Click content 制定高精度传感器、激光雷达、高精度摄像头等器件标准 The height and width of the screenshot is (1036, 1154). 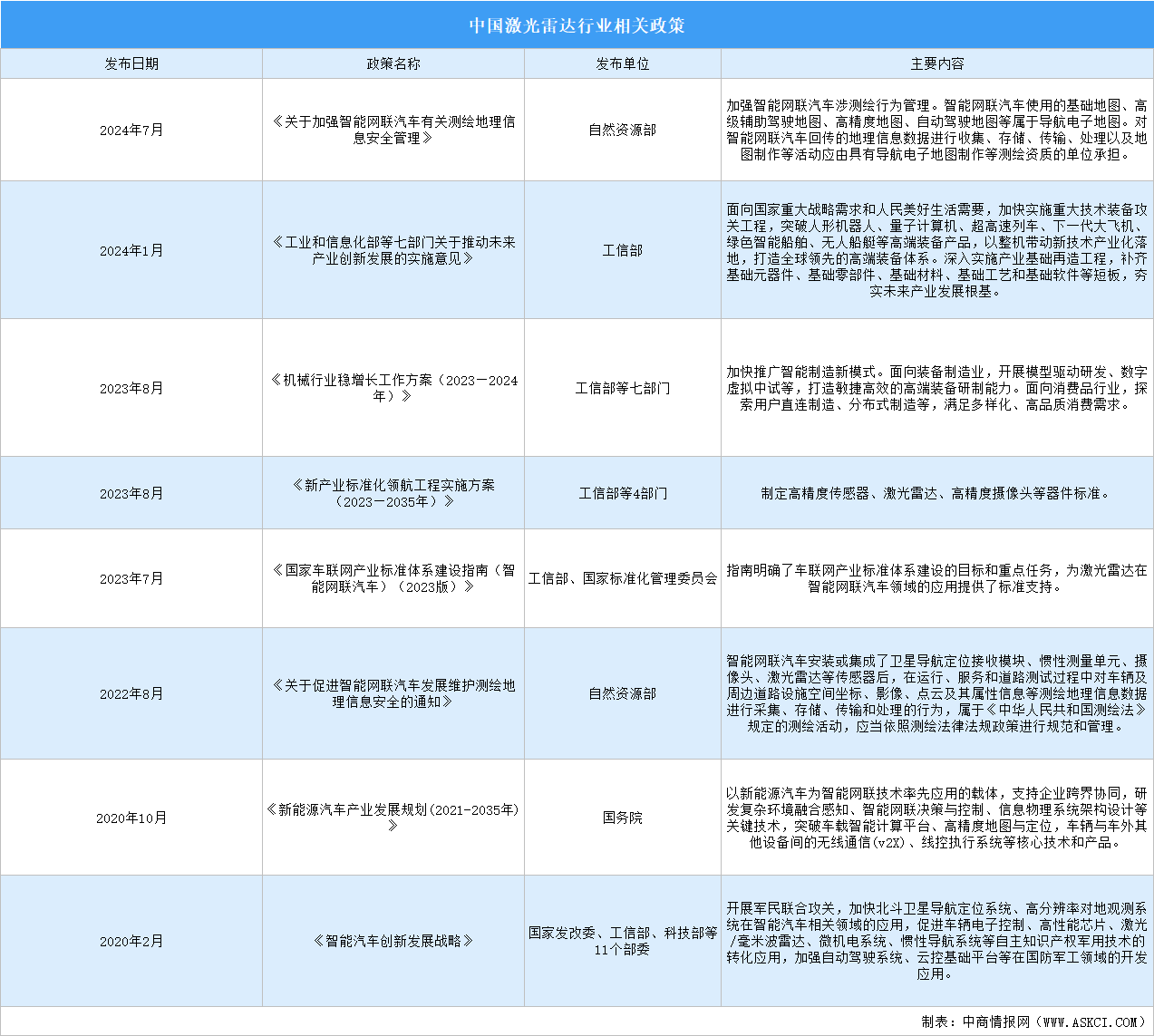point(937,493)
